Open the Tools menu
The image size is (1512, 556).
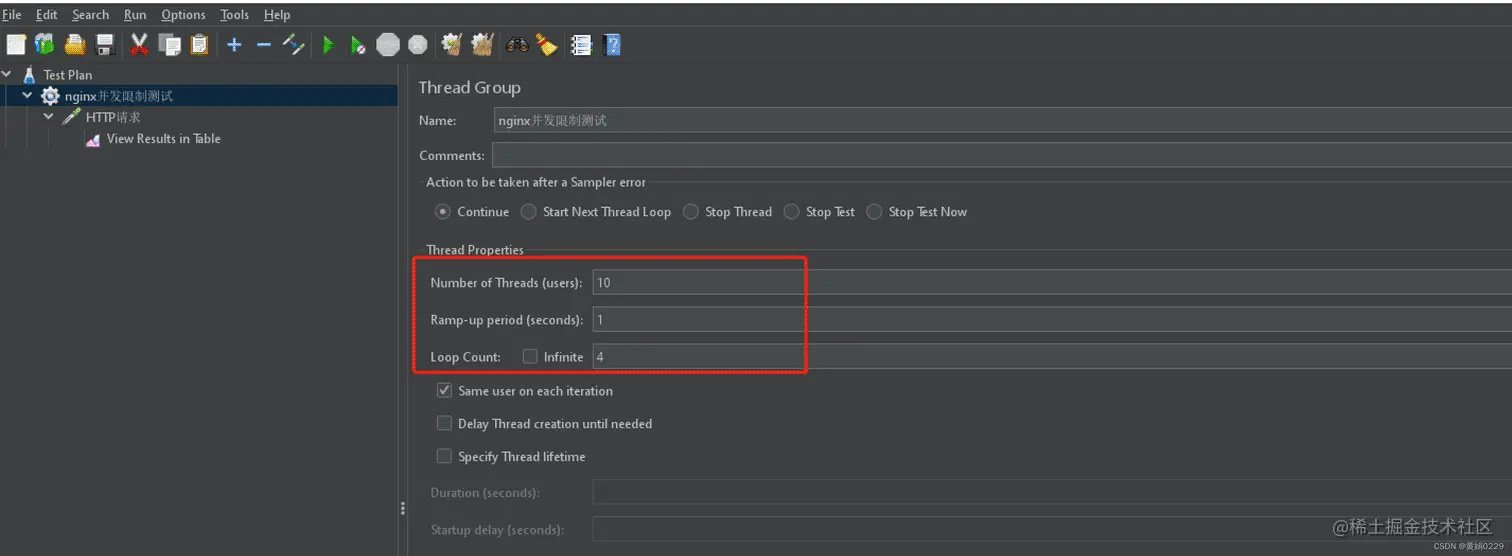(235, 15)
